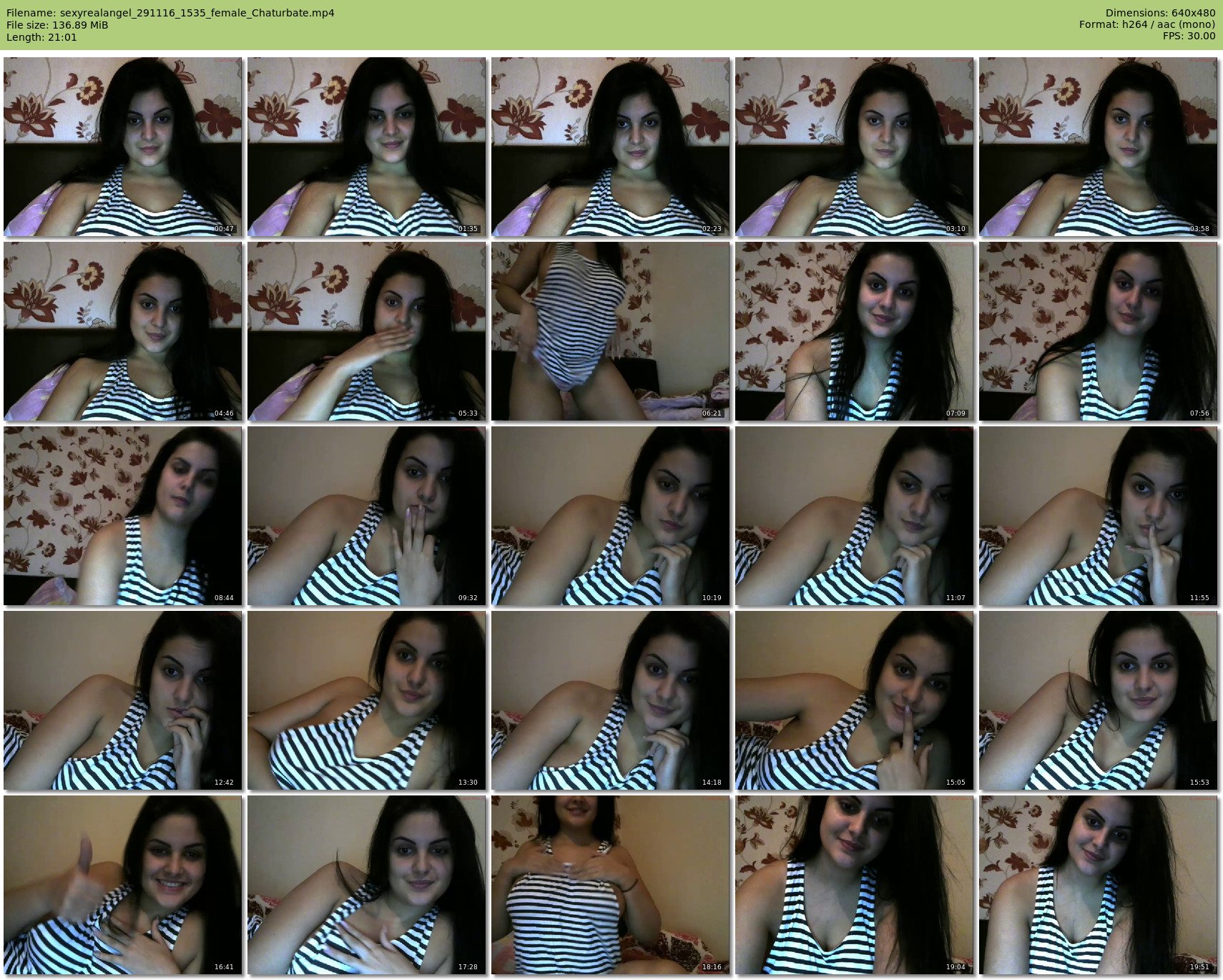Select the File size line in header
The width and height of the screenshot is (1223, 980).
tap(57, 25)
